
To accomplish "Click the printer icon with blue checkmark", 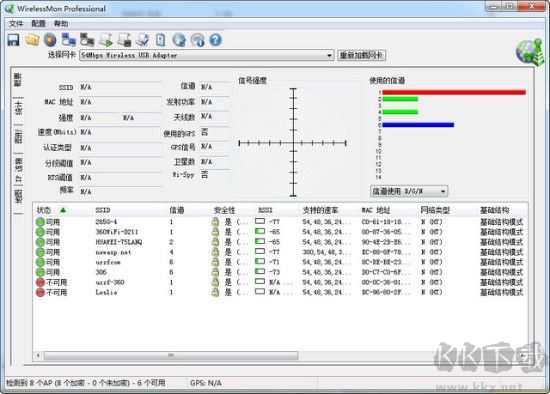I will pos(142,40).
